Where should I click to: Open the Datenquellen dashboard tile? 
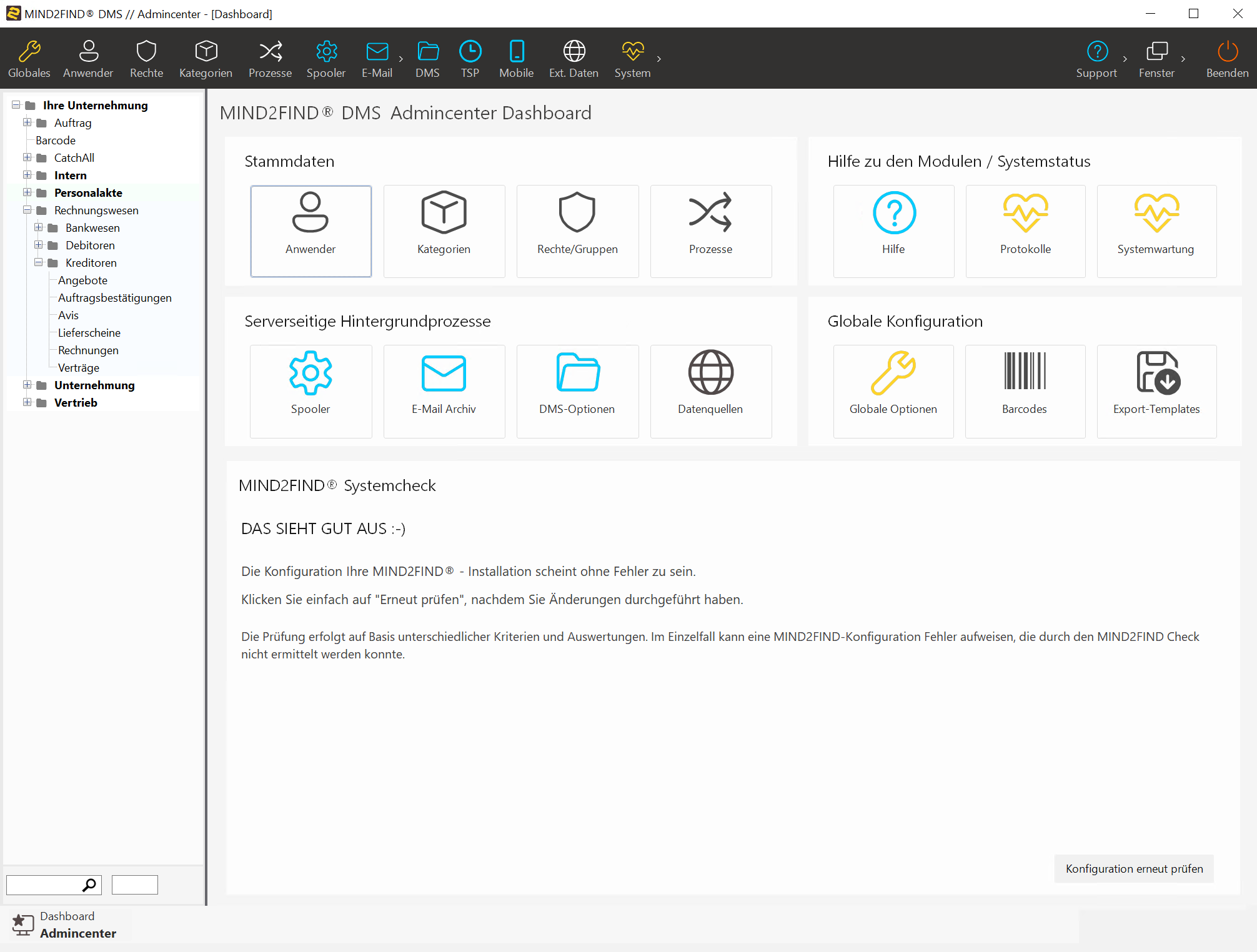(711, 391)
